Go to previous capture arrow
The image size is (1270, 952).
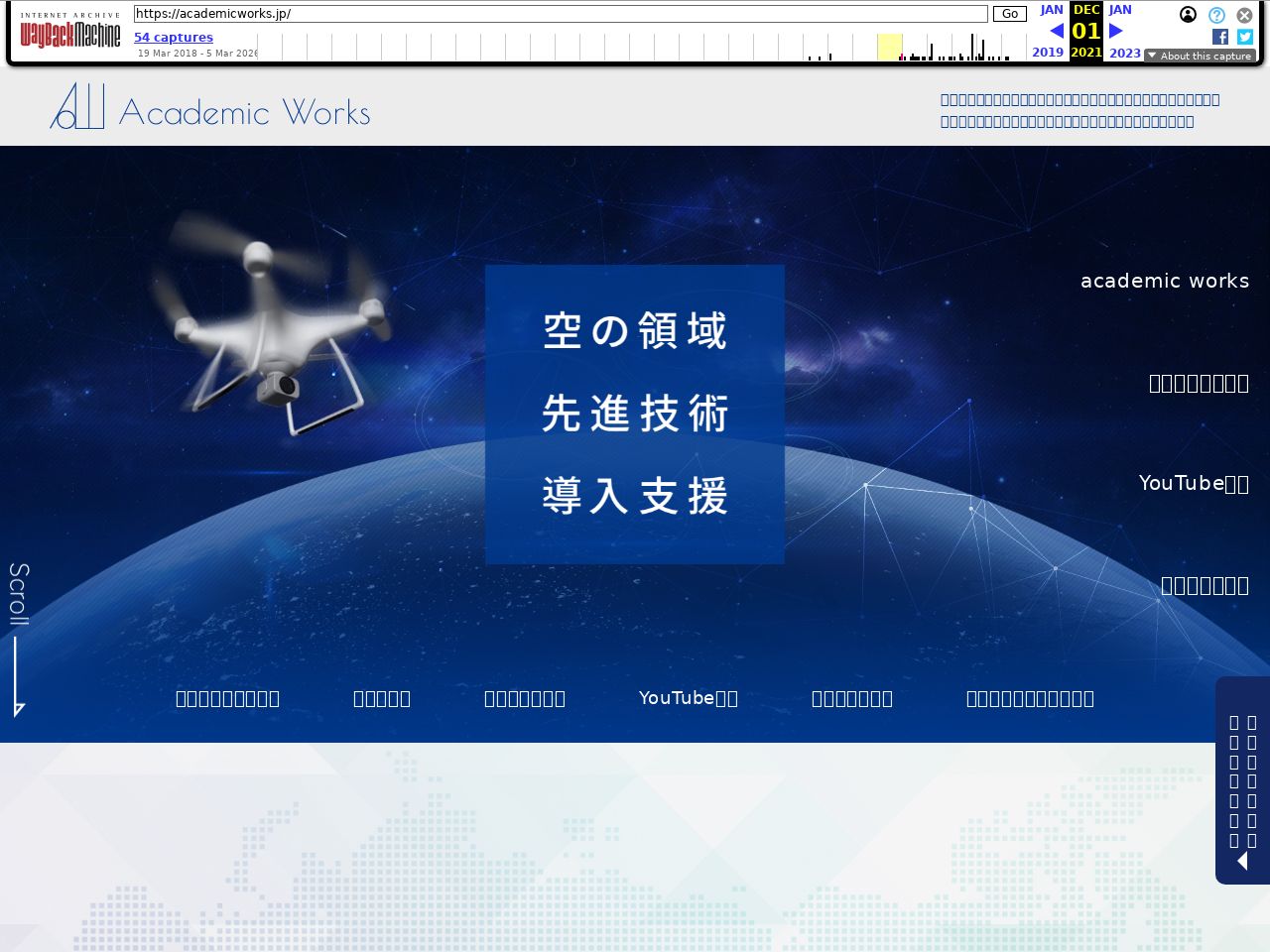click(1057, 31)
